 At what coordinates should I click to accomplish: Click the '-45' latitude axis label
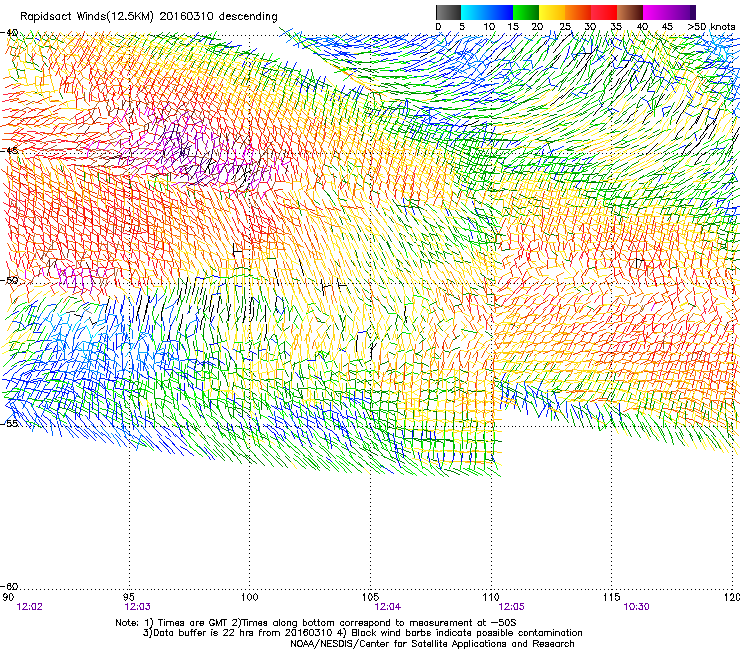9,151
